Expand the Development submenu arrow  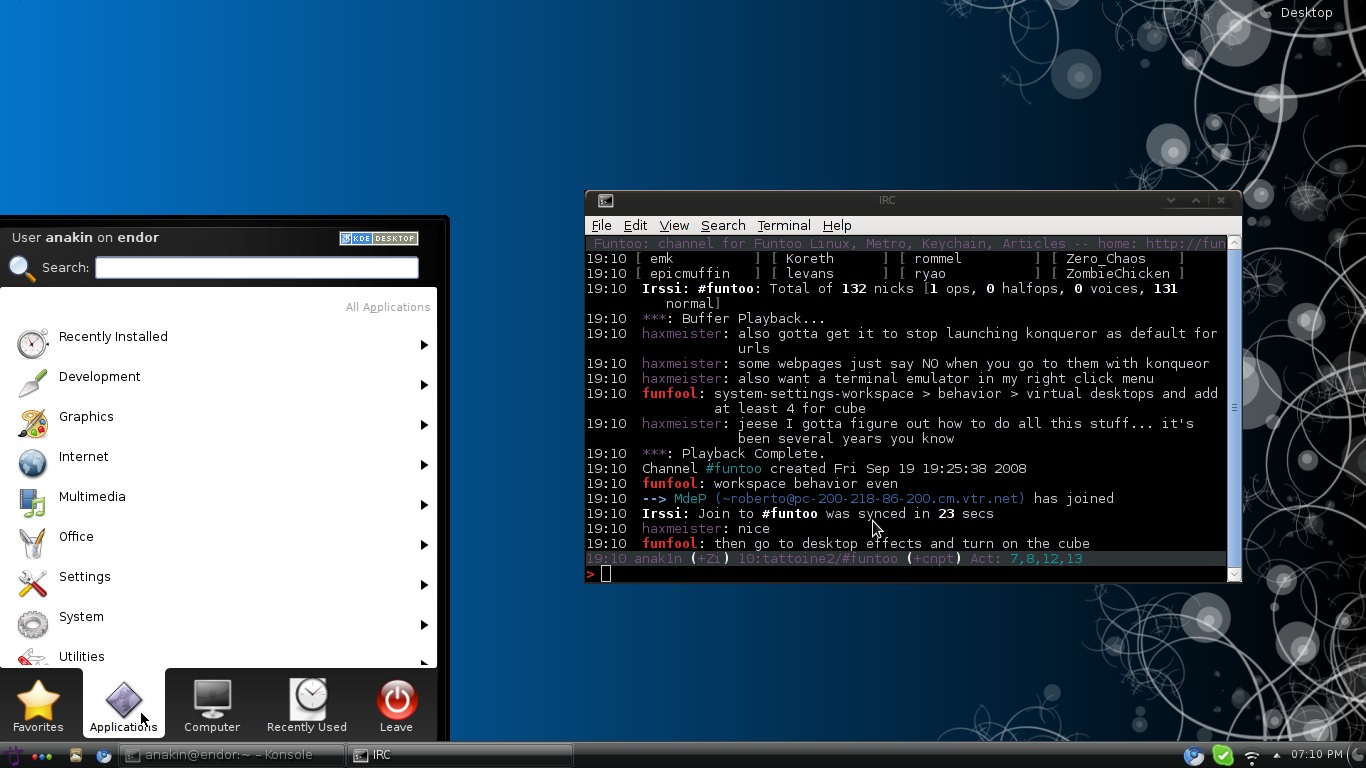tap(424, 385)
